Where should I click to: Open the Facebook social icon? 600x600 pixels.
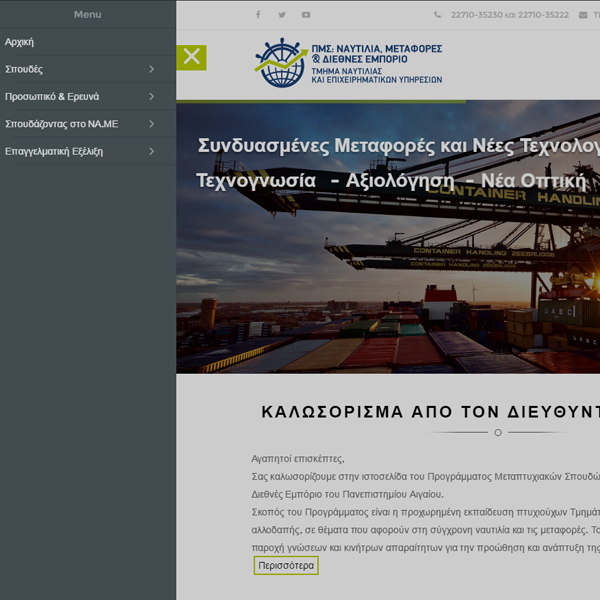click(x=258, y=15)
